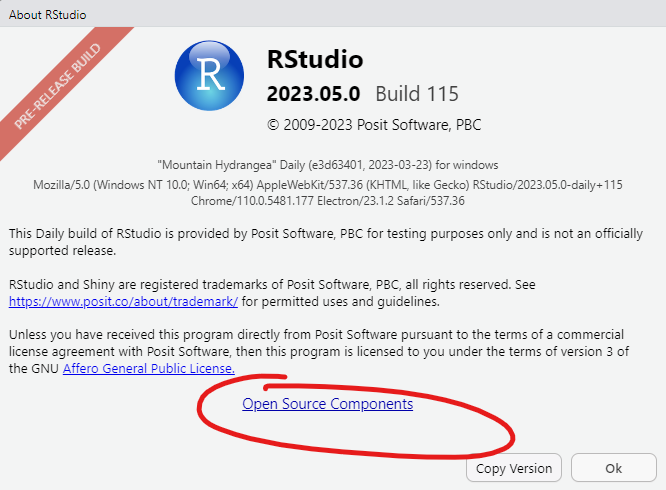Screen dimensions: 666x490
Task: Click the 2009-2023 Posit Software copyright line
Action: click(374, 125)
